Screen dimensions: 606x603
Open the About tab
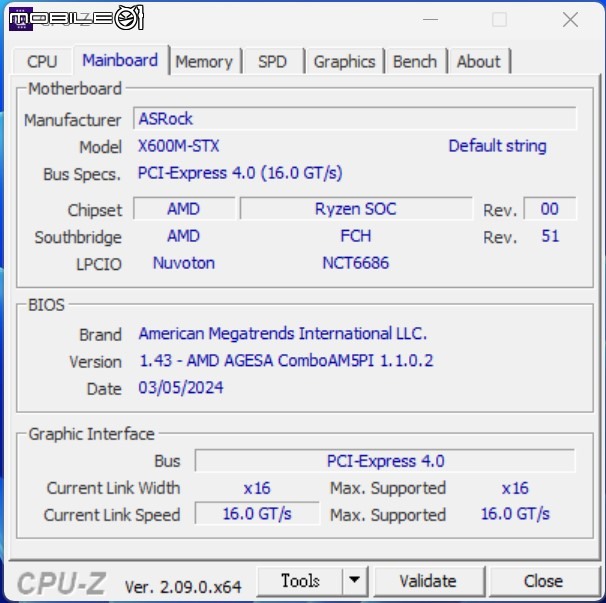click(x=478, y=61)
